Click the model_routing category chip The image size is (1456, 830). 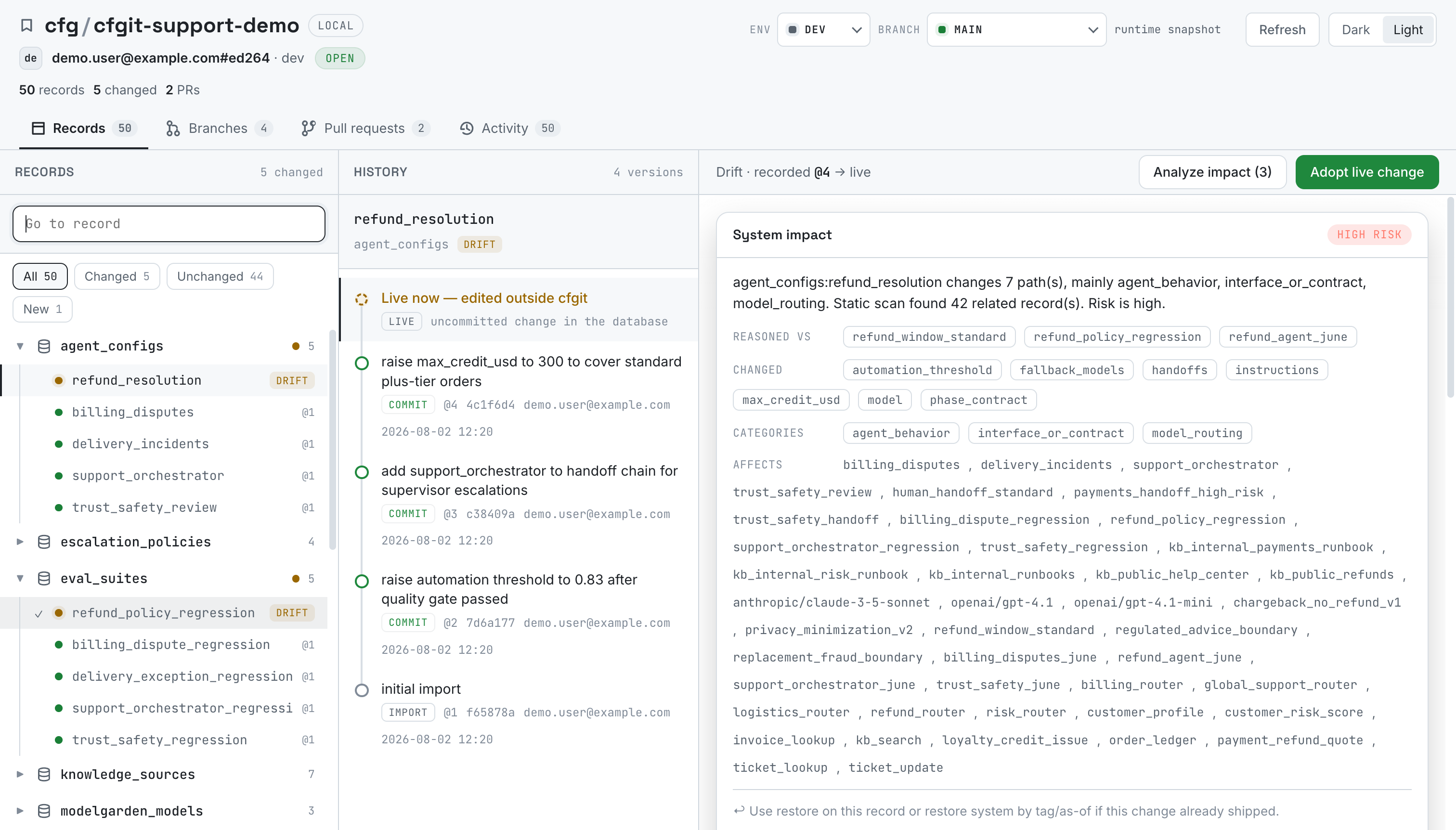pyautogui.click(x=1196, y=433)
